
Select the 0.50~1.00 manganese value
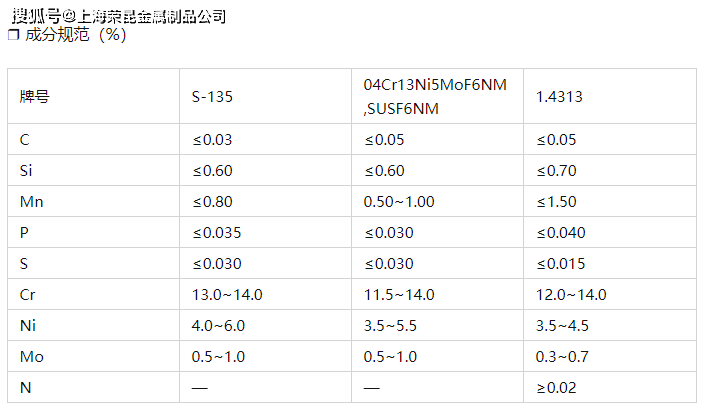click(399, 202)
